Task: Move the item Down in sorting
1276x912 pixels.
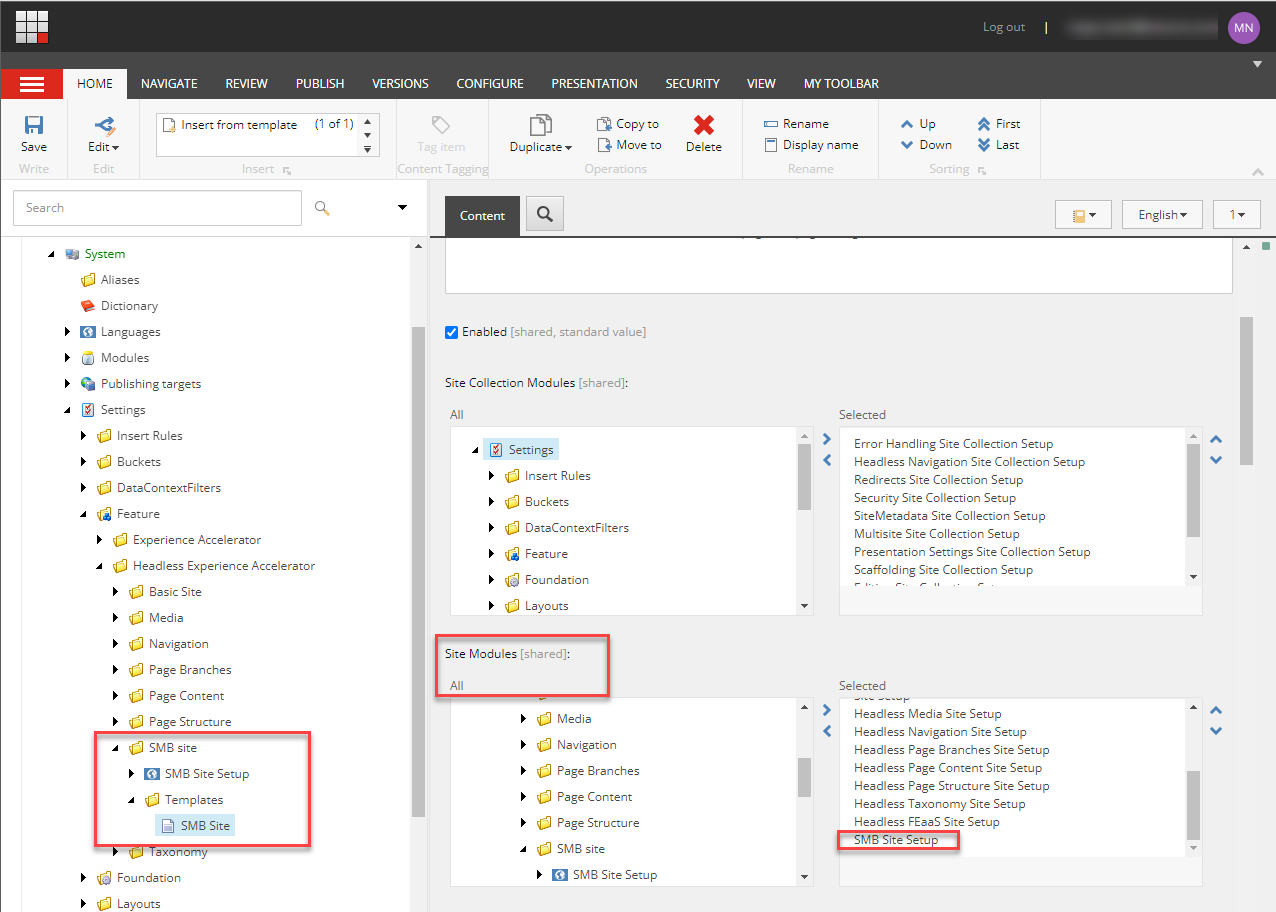Action: tap(926, 145)
